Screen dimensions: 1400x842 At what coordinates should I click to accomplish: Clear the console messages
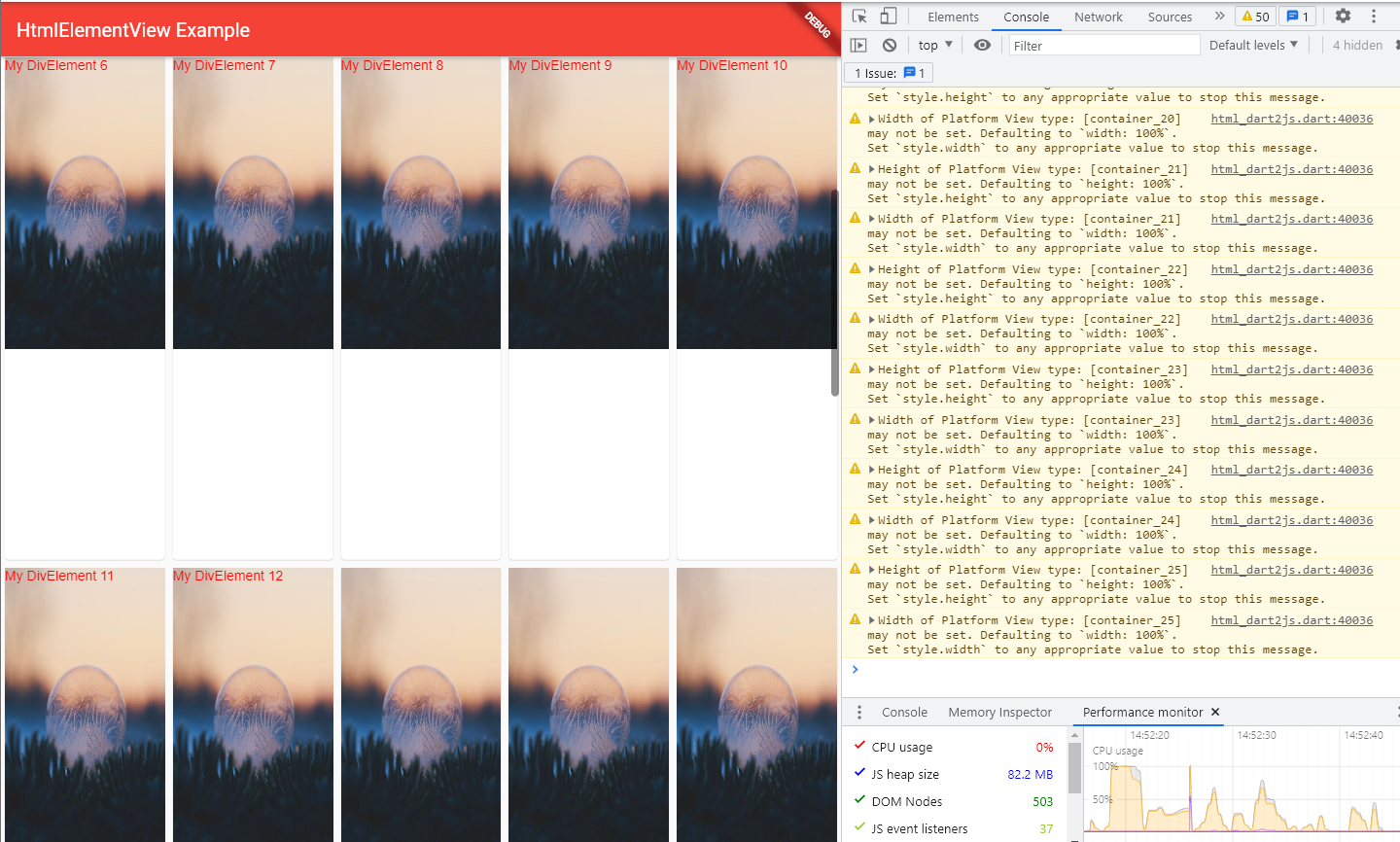pyautogui.click(x=888, y=45)
